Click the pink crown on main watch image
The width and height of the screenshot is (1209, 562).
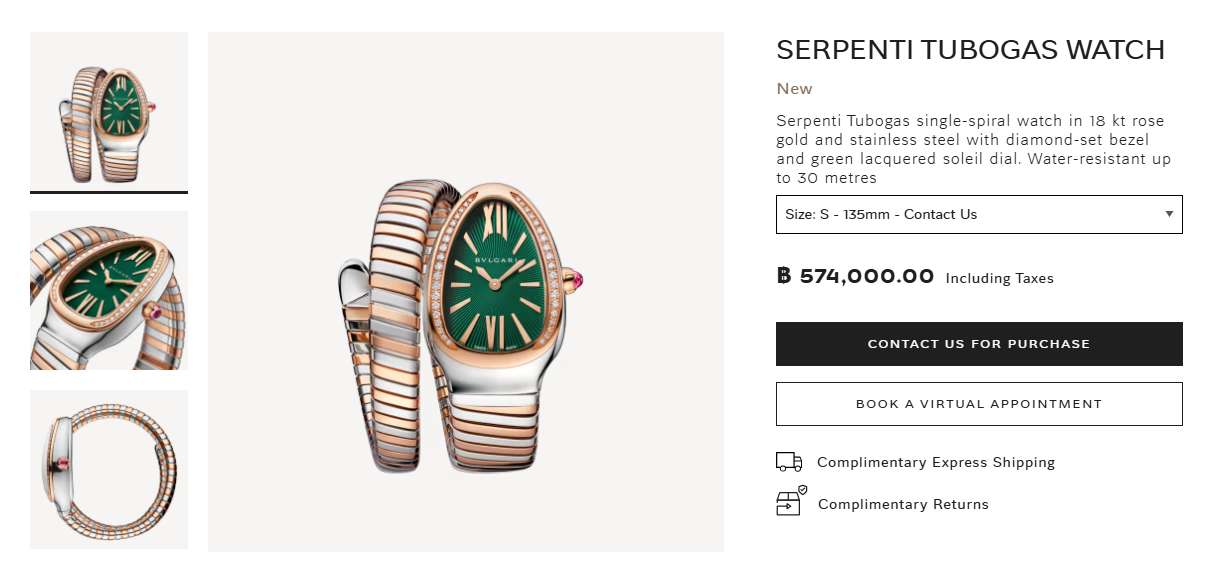tap(577, 279)
